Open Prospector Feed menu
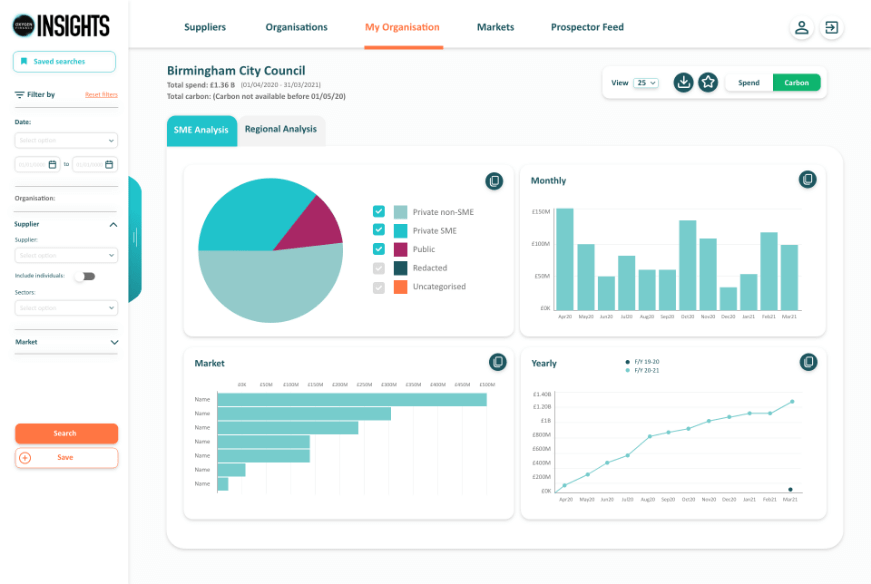This screenshot has width=871, height=584. (x=587, y=27)
